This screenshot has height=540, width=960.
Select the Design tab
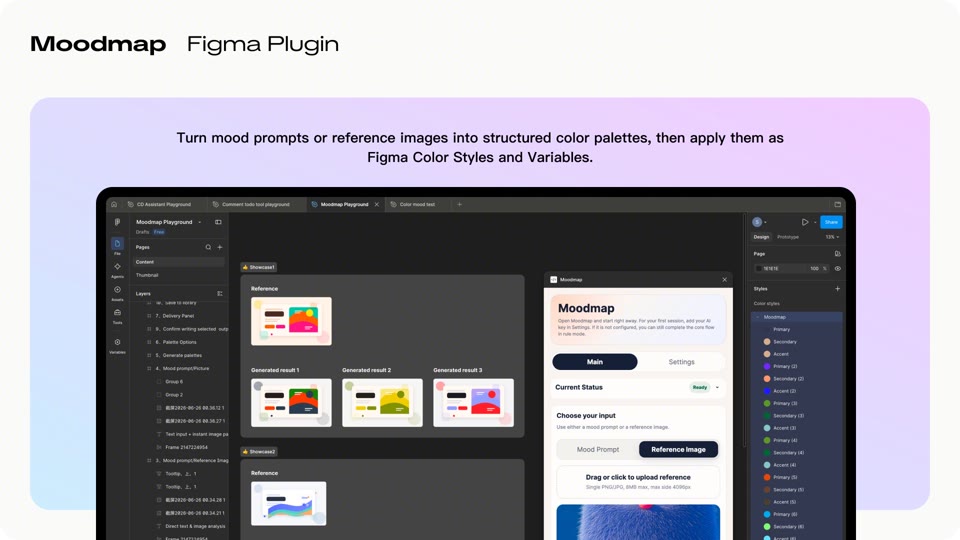[761, 237]
